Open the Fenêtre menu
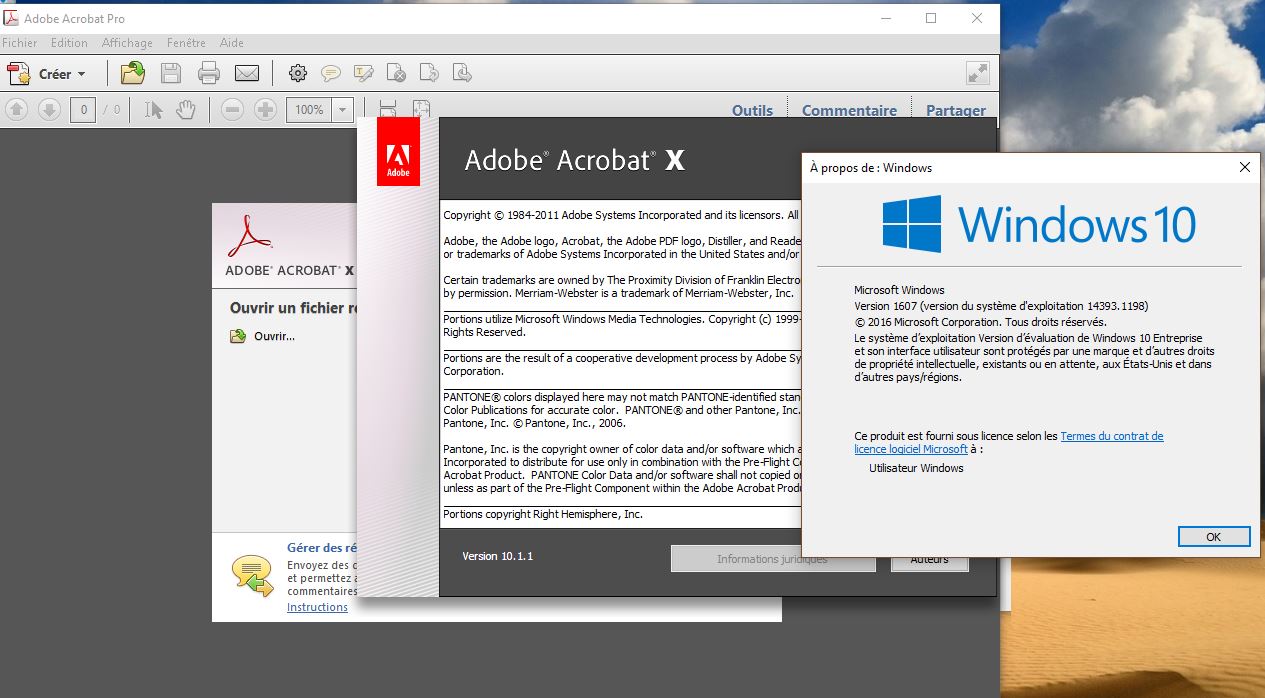This screenshot has width=1265, height=698. (x=186, y=43)
